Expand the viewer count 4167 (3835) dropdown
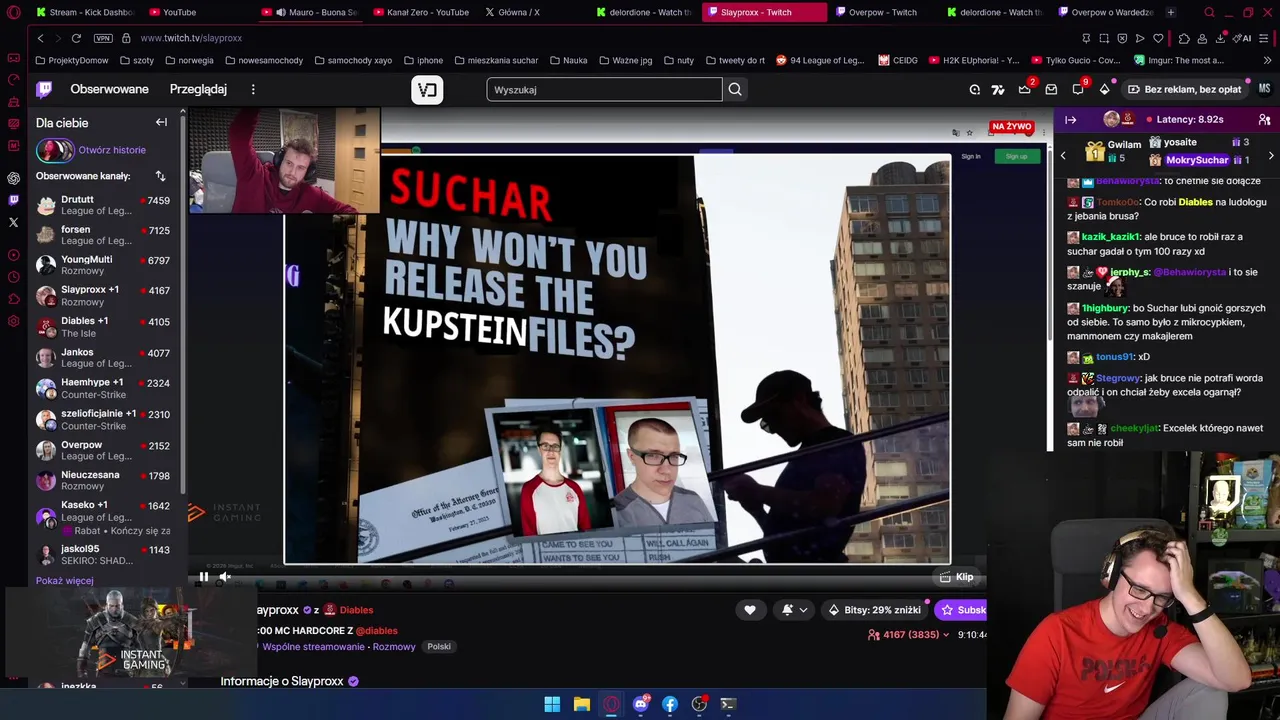The height and width of the screenshot is (720, 1280). point(909,635)
